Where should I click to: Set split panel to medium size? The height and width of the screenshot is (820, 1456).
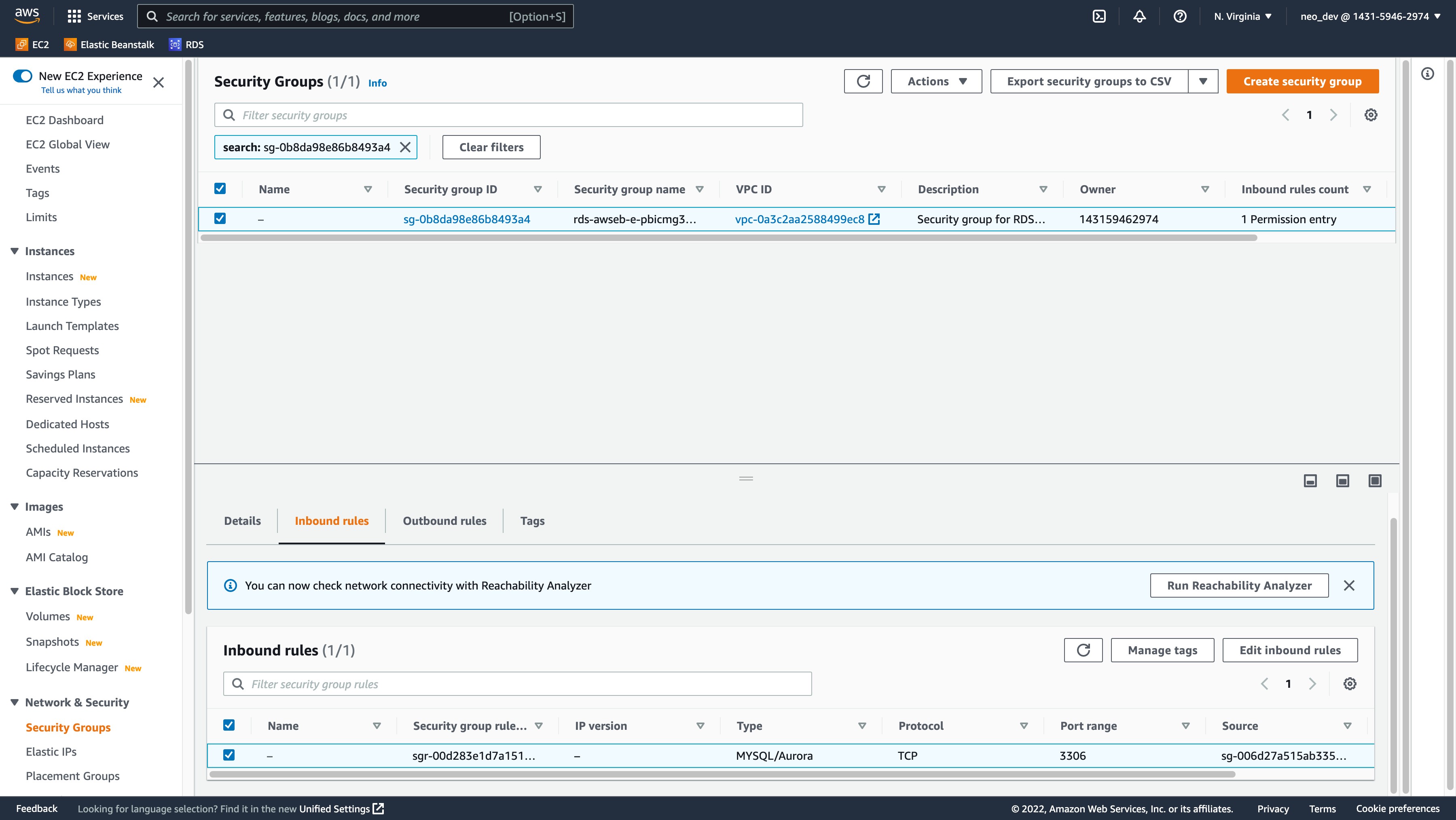(1342, 480)
